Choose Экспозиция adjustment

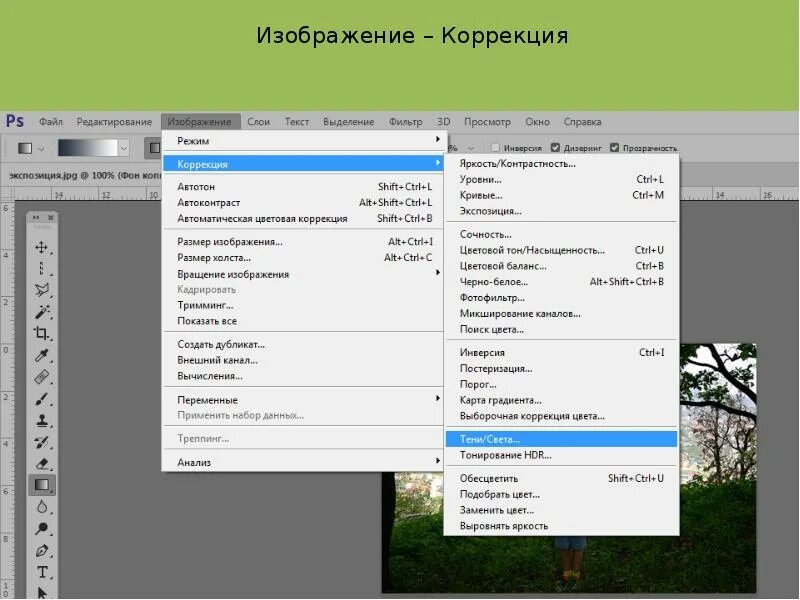(561, 211)
